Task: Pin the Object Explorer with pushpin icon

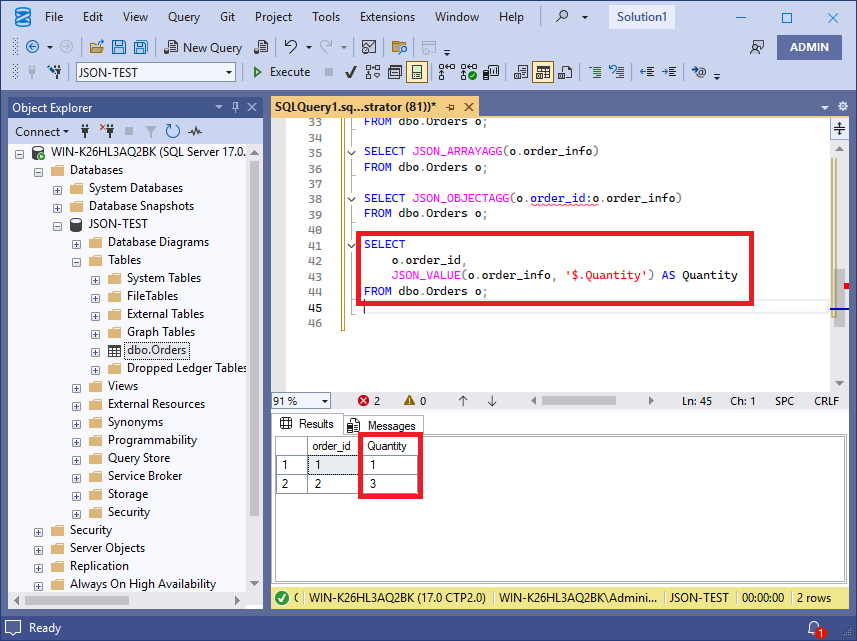Action: [235, 107]
